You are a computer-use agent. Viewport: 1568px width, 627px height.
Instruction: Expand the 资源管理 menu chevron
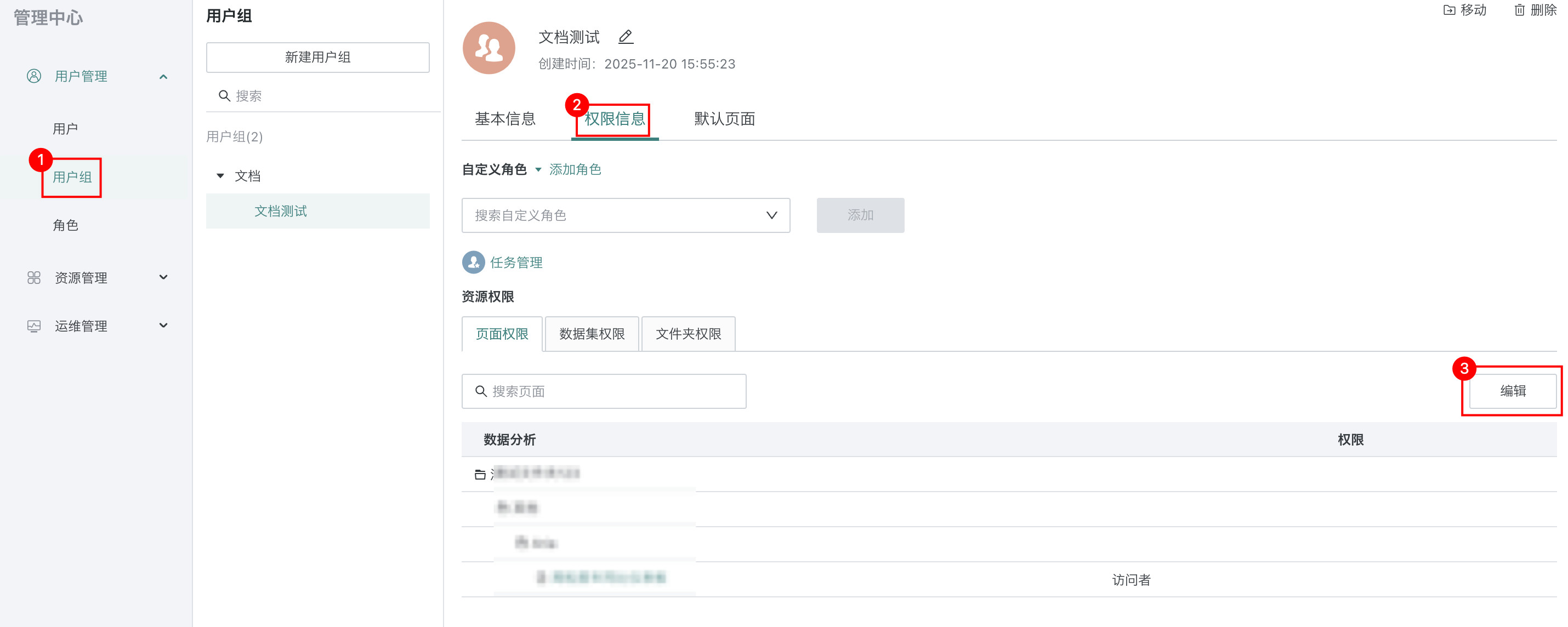pos(163,277)
